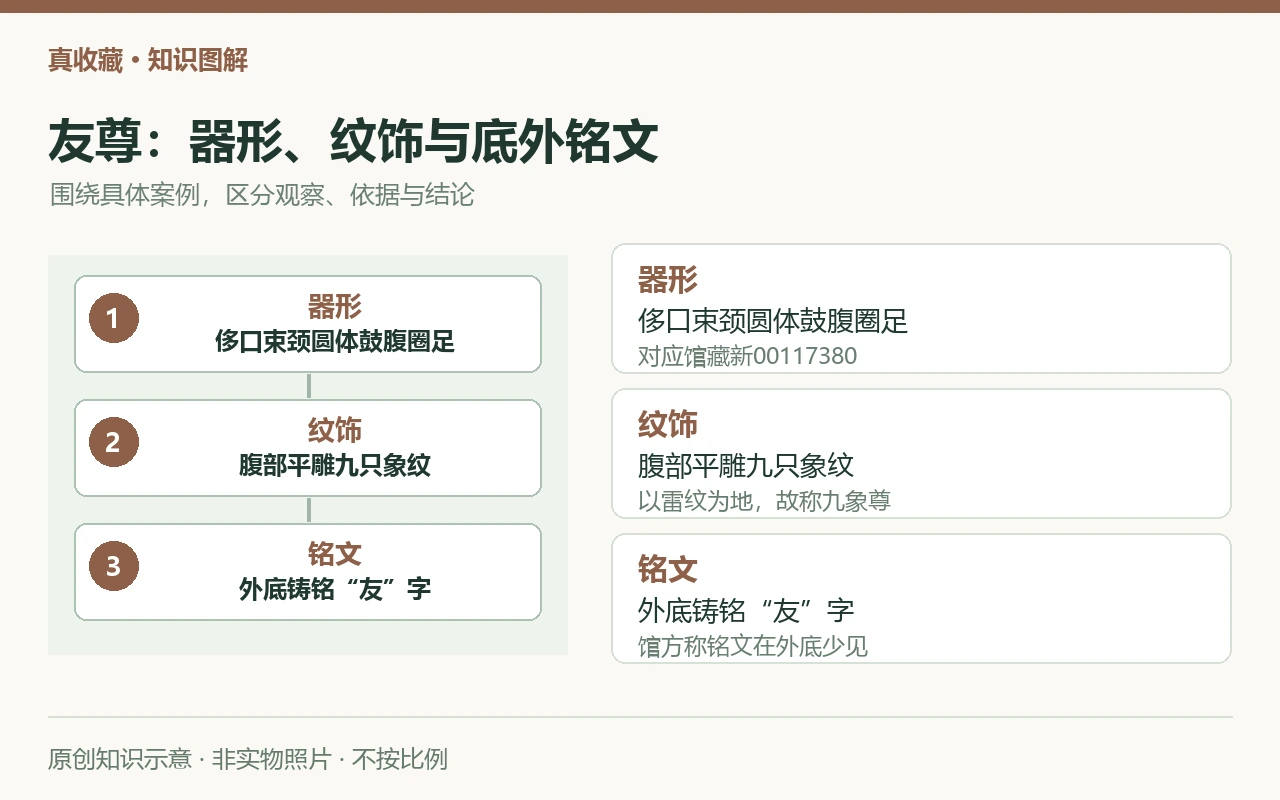Image resolution: width=1280 pixels, height=800 pixels.
Task: Click the brown step circle numbered 2
Action: [x=113, y=442]
